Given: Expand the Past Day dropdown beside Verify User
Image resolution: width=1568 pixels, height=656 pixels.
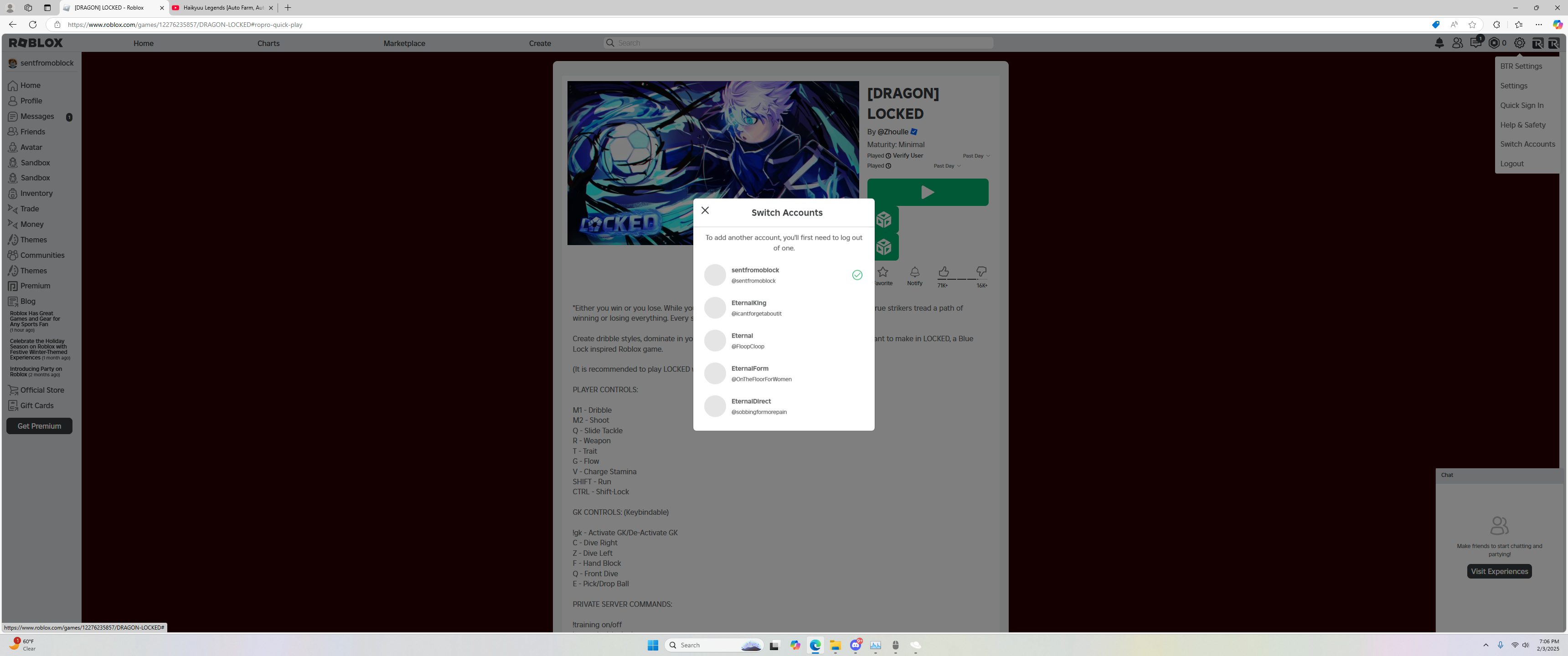Looking at the screenshot, I should (976, 156).
